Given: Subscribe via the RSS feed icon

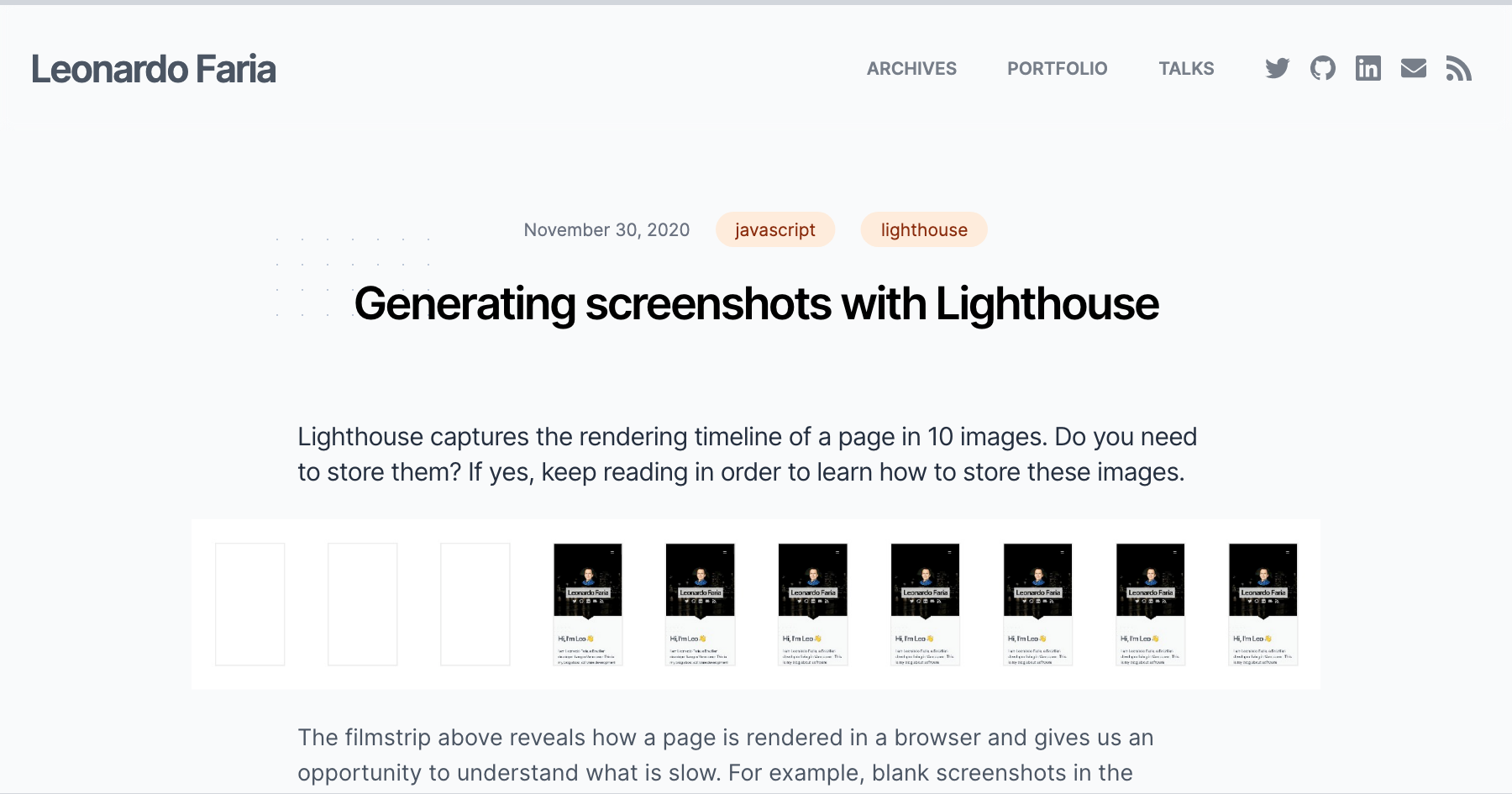Looking at the screenshot, I should pyautogui.click(x=1460, y=68).
